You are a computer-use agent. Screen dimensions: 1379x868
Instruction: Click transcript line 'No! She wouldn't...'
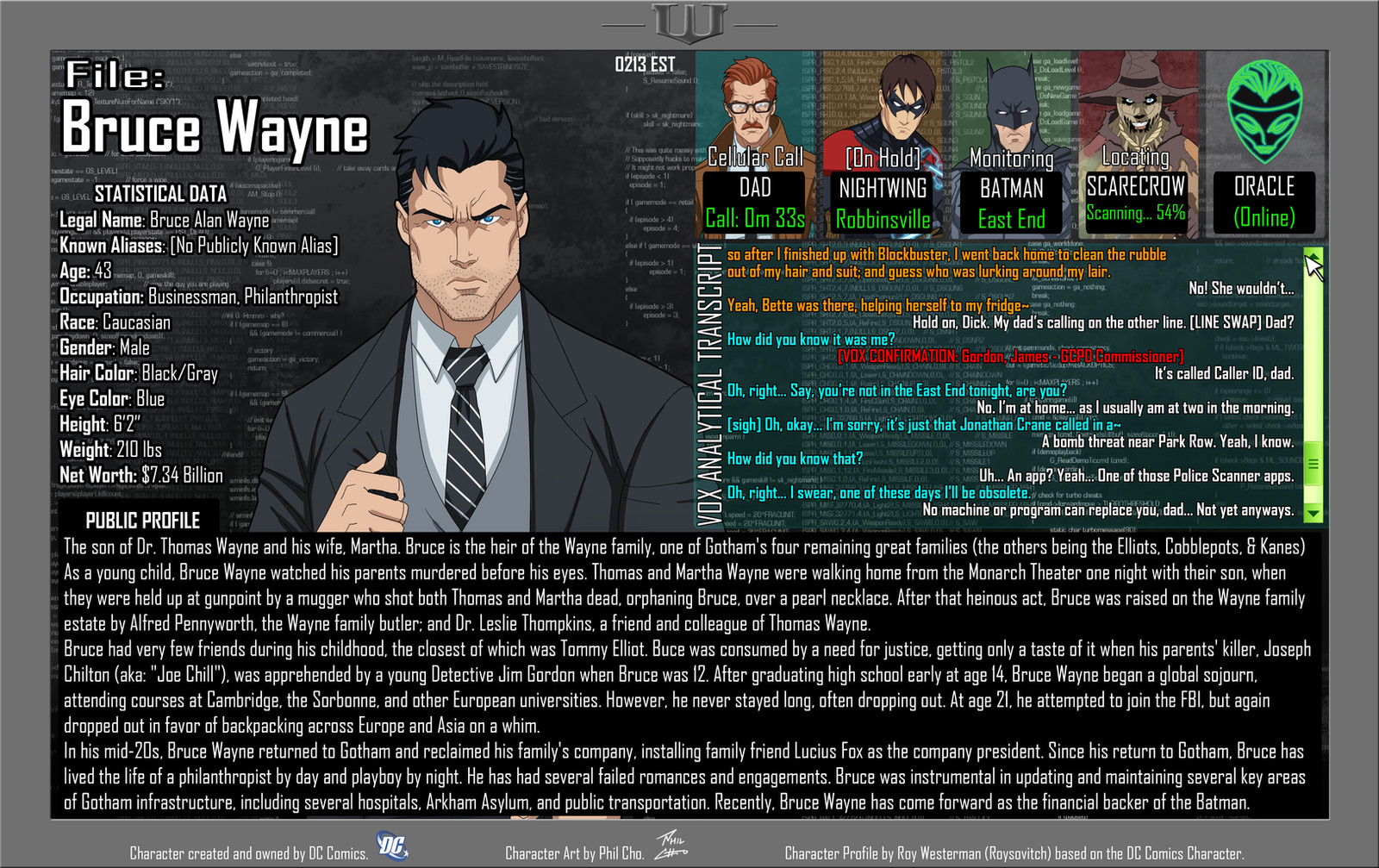coord(1241,289)
